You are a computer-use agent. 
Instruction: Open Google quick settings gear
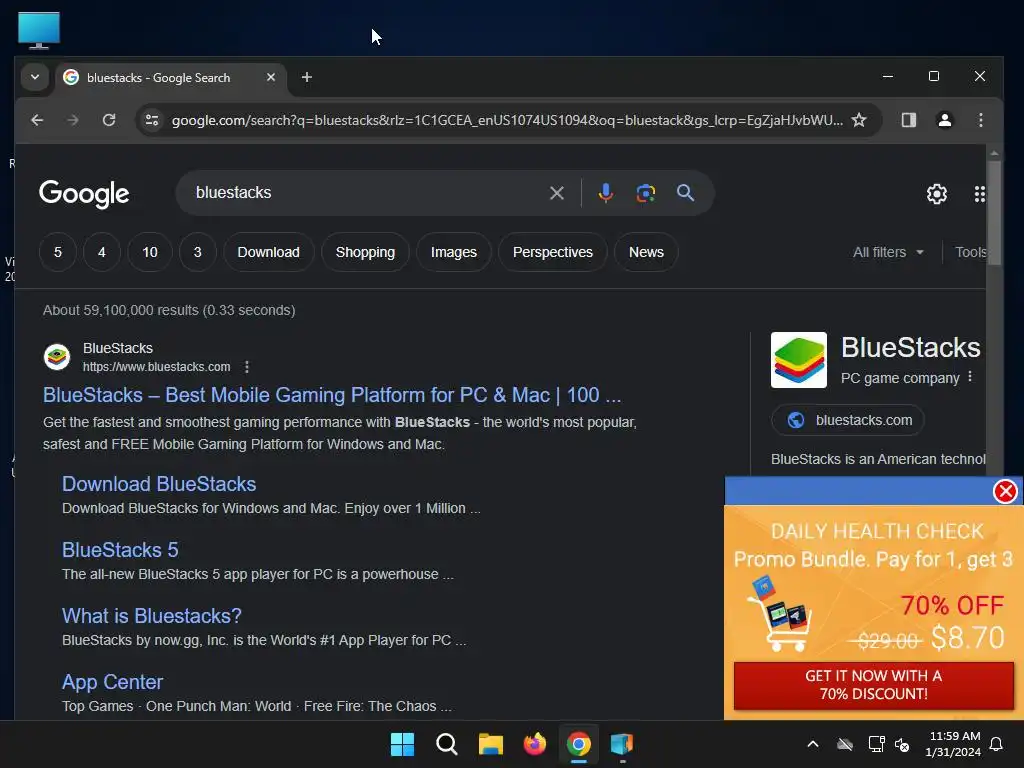click(936, 194)
